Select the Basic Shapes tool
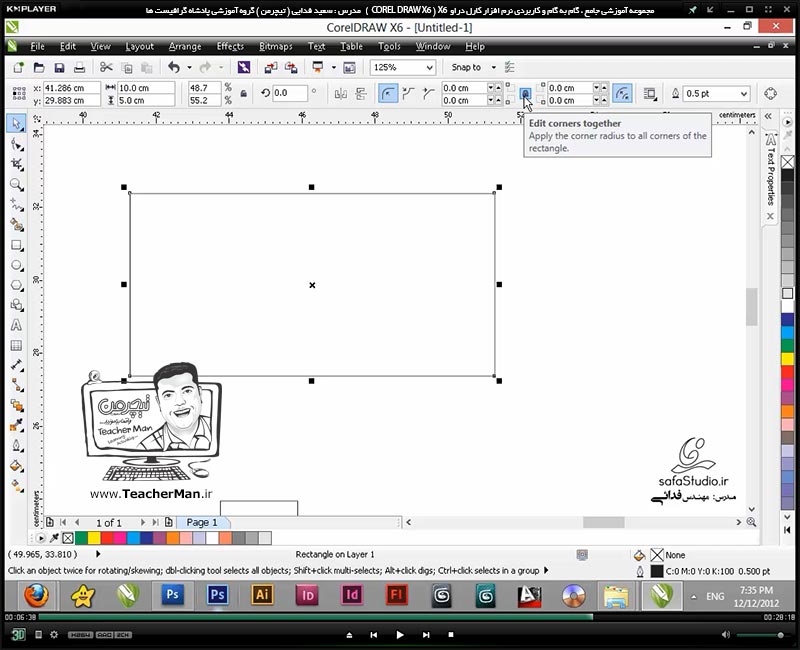The image size is (800, 650). click(17, 305)
